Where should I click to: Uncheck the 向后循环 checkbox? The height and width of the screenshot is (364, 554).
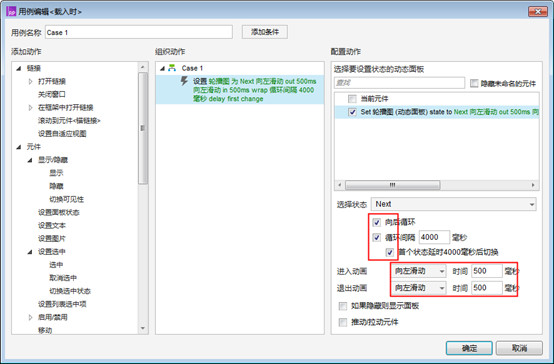377,222
